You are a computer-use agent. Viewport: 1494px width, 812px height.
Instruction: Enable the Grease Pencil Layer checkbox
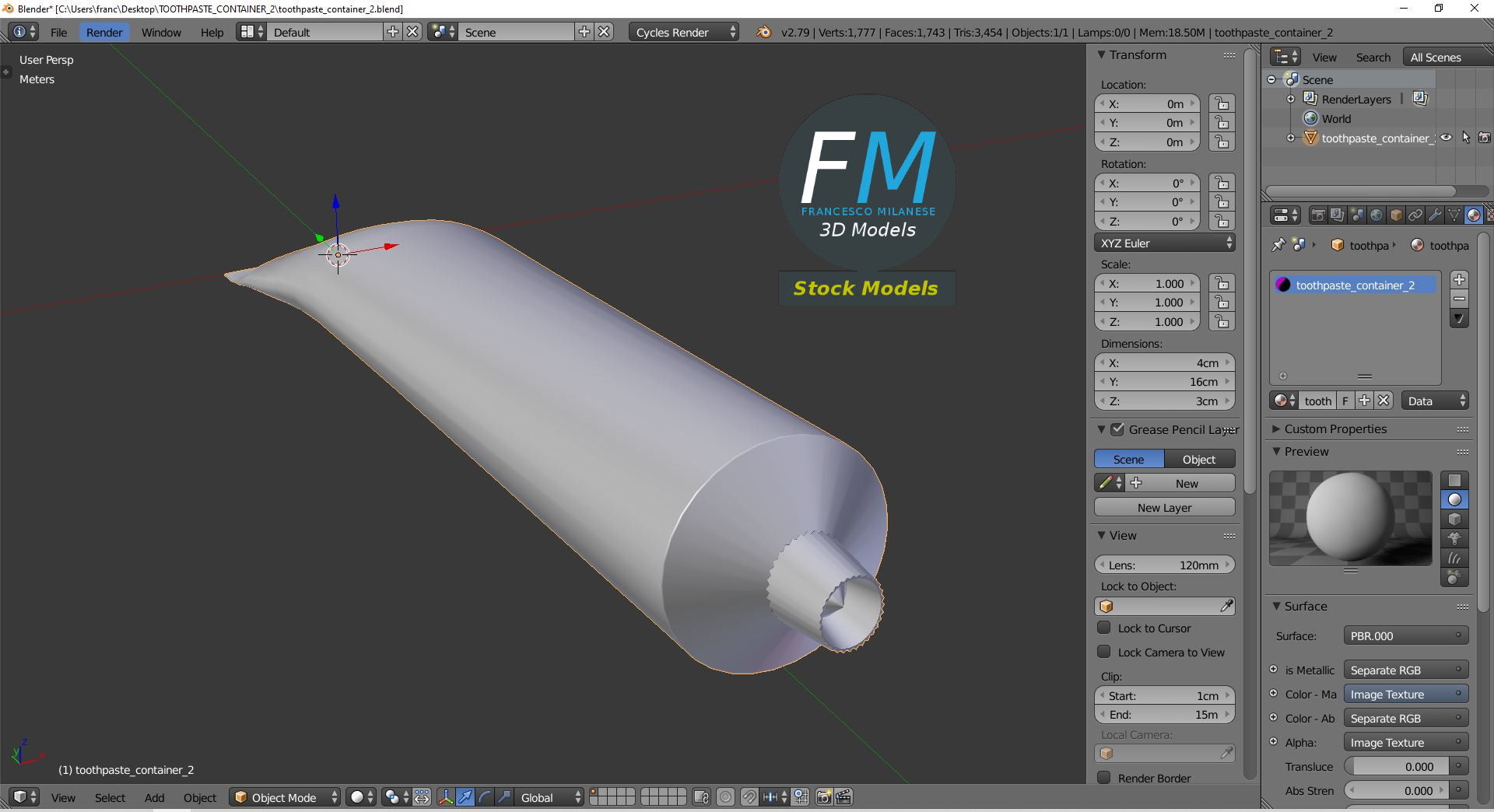point(1117,429)
